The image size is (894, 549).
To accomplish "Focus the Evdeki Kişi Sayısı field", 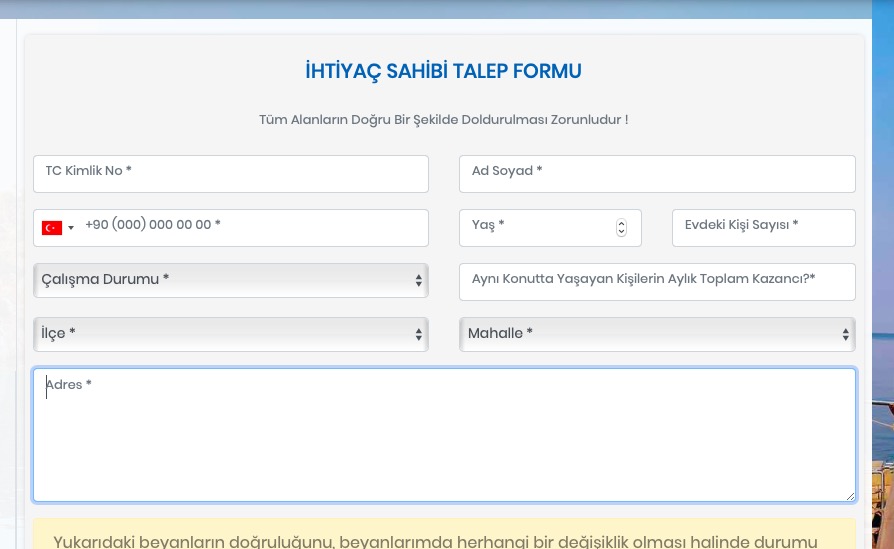I will pyautogui.click(x=763, y=227).
